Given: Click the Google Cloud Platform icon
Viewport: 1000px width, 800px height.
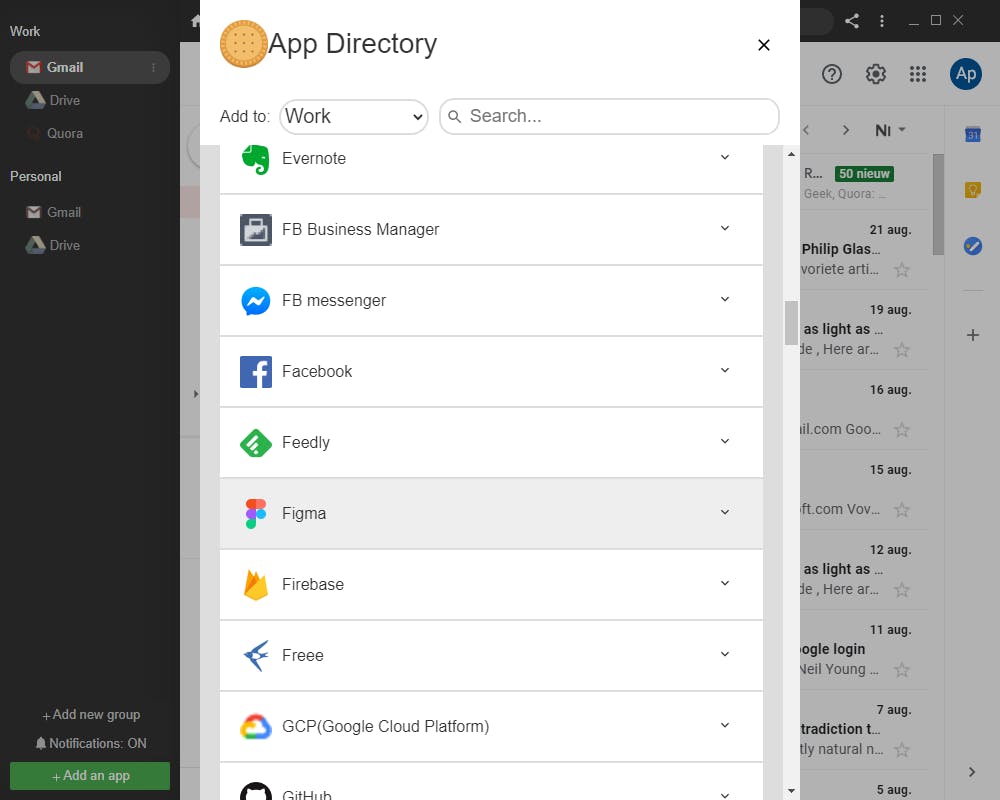Looking at the screenshot, I should (256, 727).
